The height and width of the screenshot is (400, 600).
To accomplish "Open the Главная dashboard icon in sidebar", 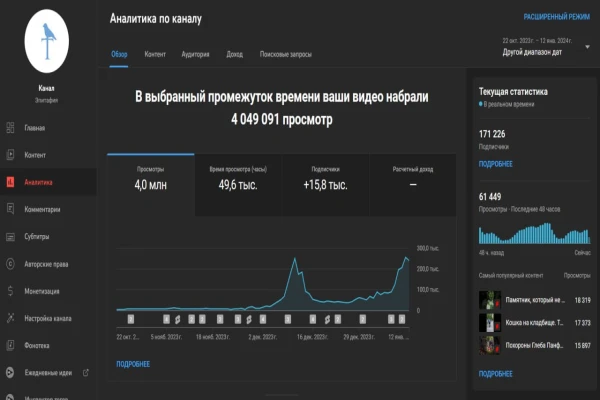I will 10,127.
